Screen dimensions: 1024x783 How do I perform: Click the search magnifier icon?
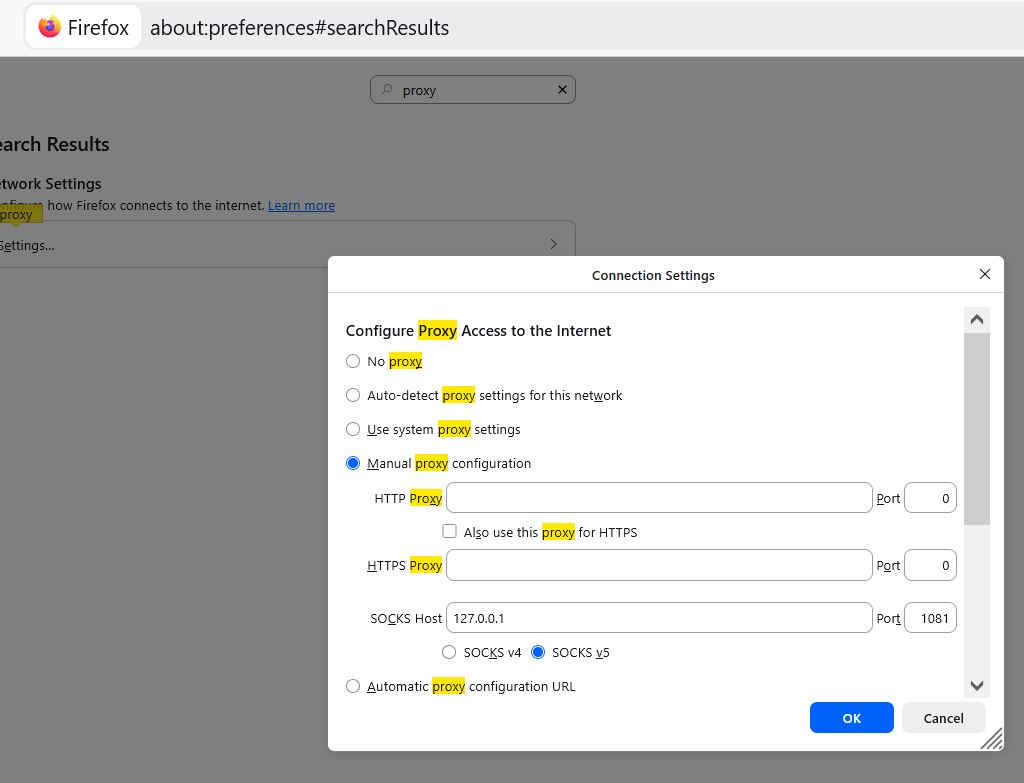388,90
